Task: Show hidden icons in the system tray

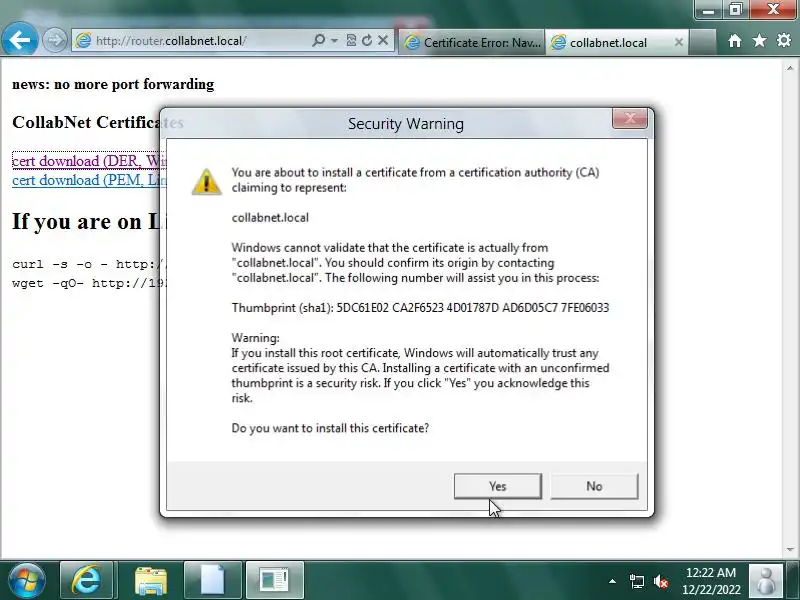Action: pos(612,581)
